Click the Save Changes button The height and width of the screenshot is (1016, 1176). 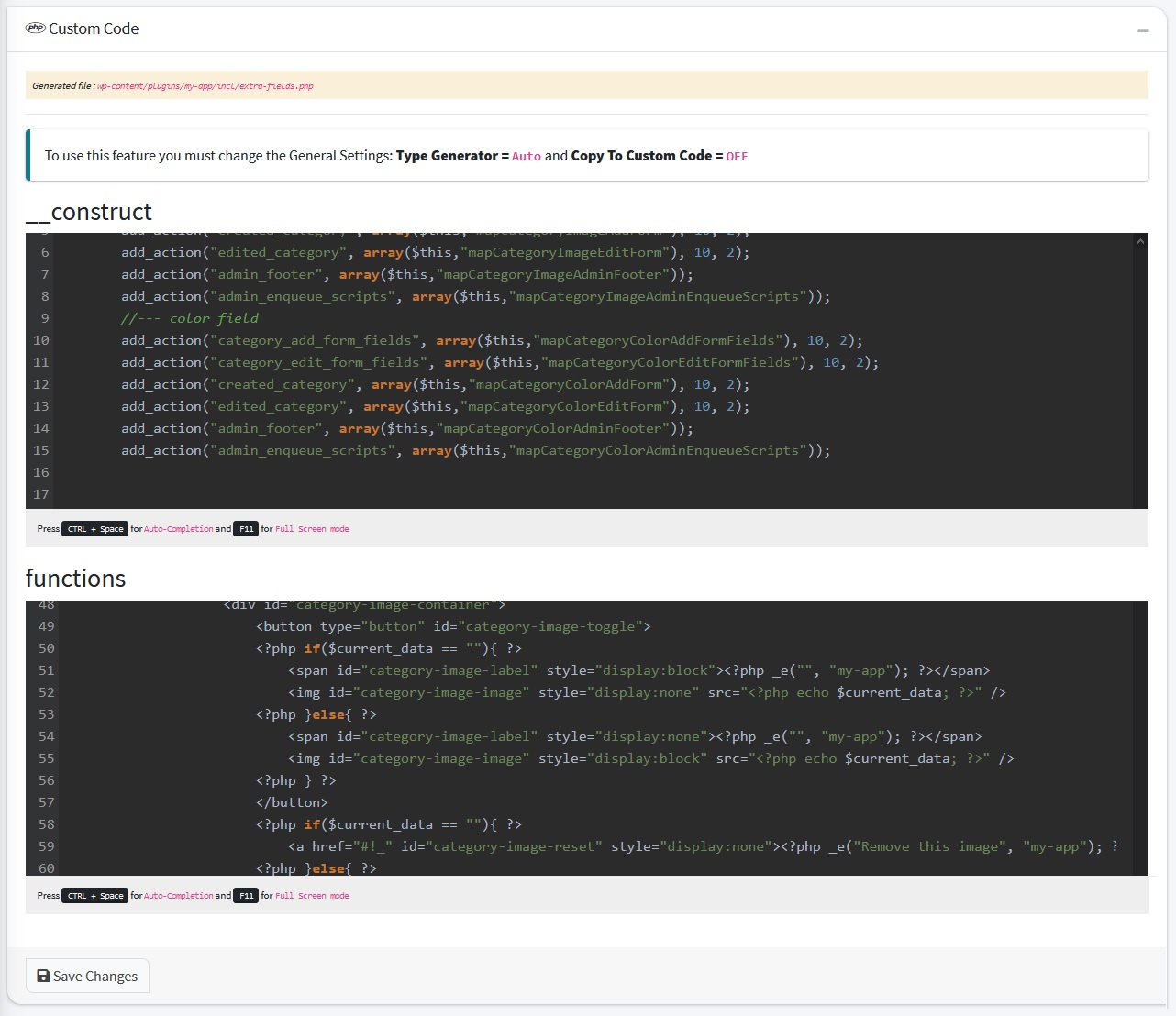(87, 976)
